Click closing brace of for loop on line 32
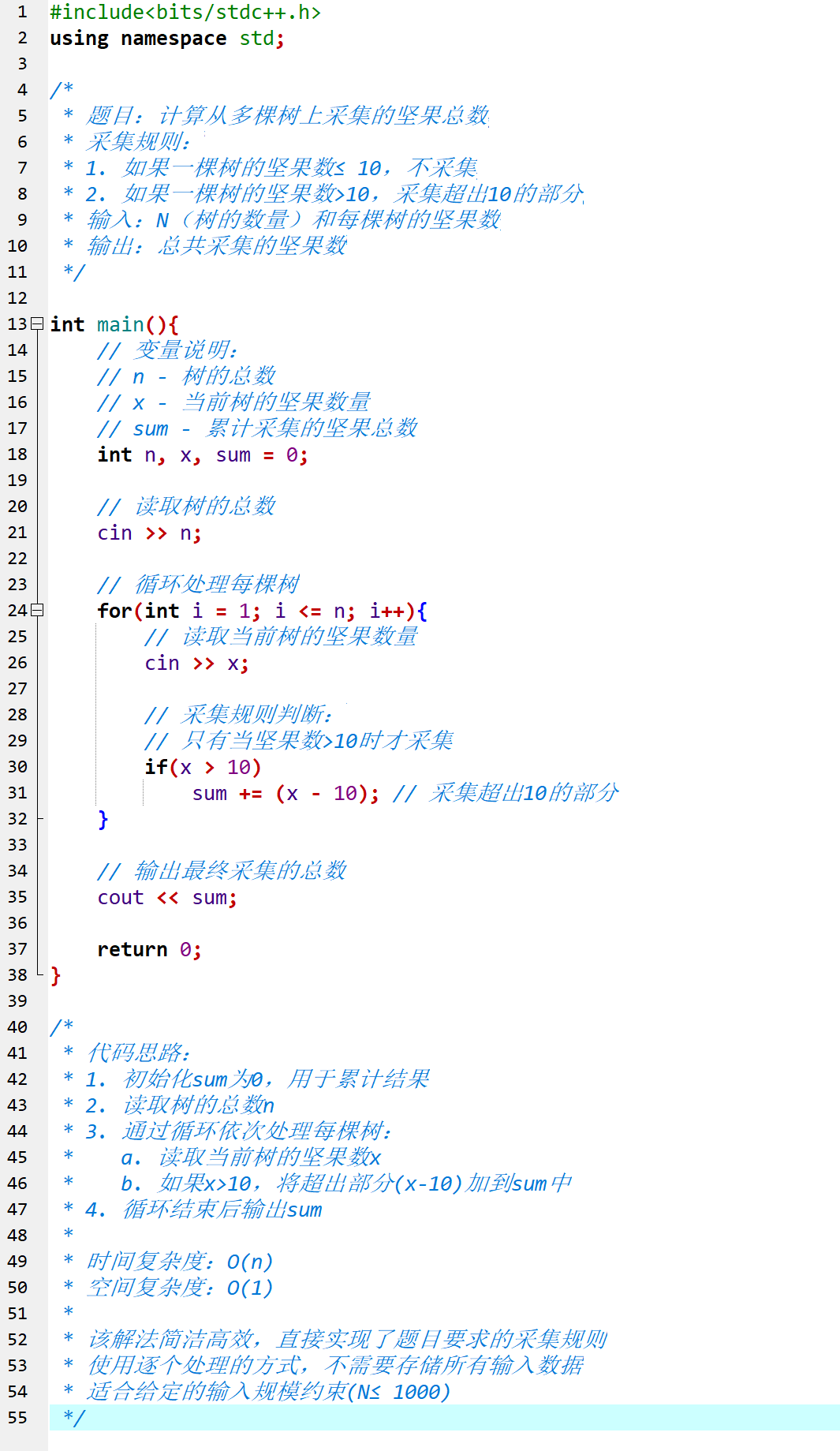The height and width of the screenshot is (1451, 840). pos(103,819)
